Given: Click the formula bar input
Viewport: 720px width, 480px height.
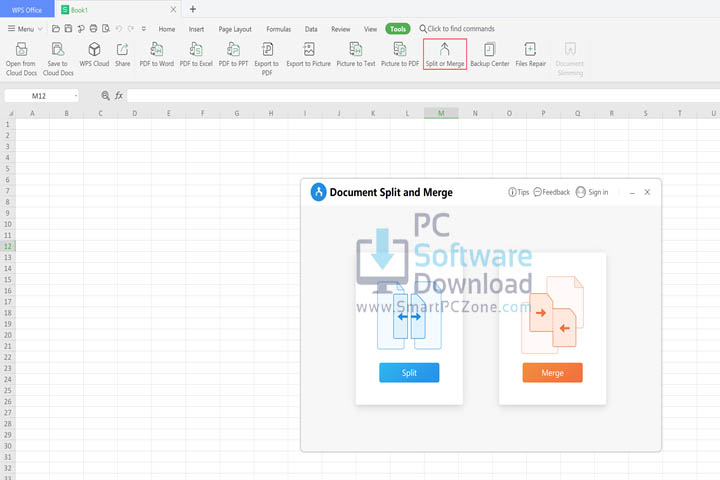Looking at the screenshot, I should (423, 96).
